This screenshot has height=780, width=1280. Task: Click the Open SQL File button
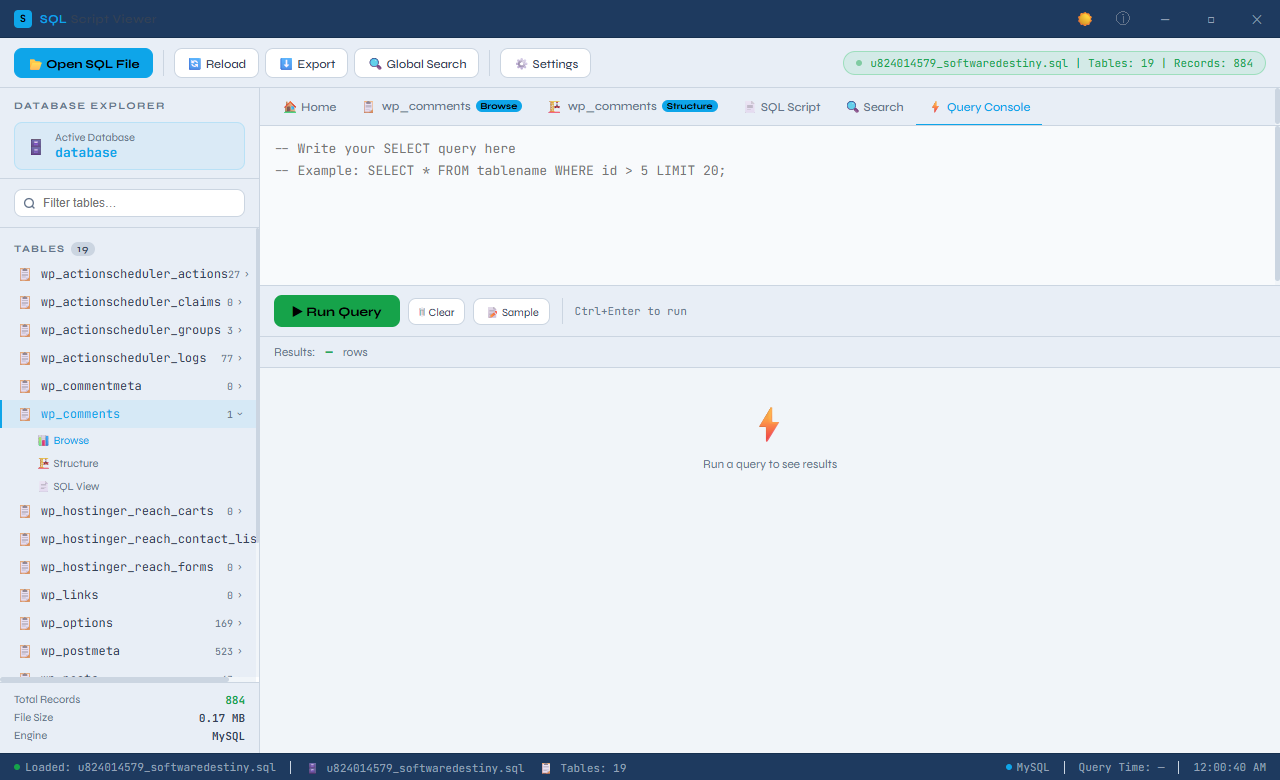84,63
